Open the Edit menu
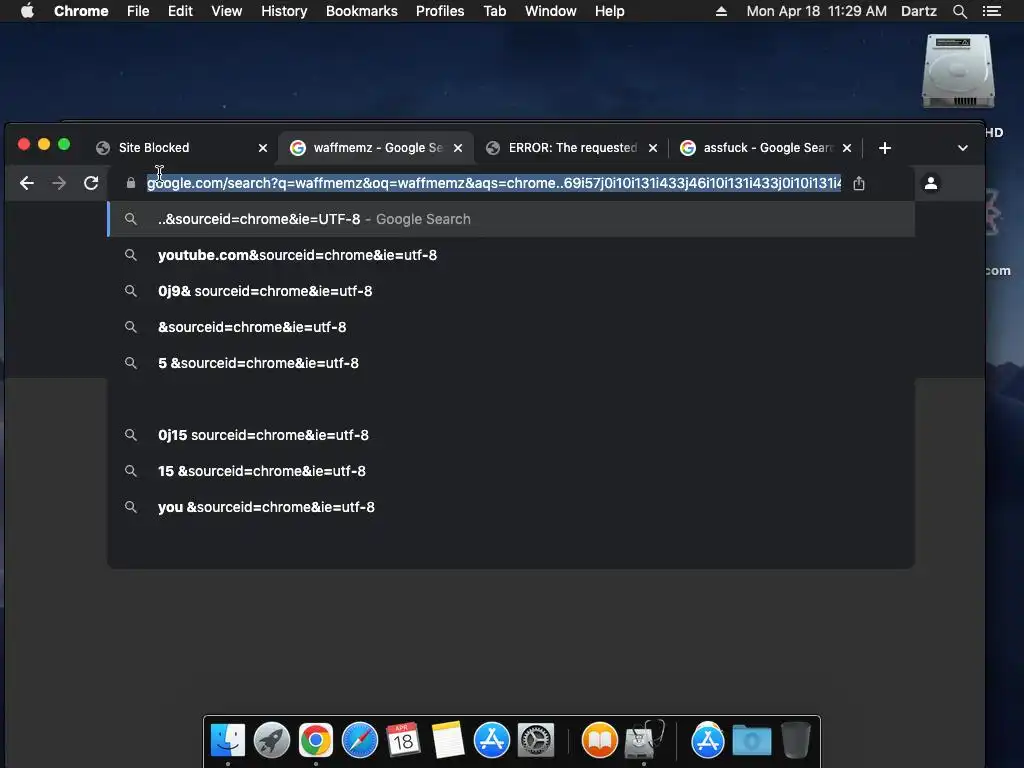The image size is (1024, 768). coord(180,11)
